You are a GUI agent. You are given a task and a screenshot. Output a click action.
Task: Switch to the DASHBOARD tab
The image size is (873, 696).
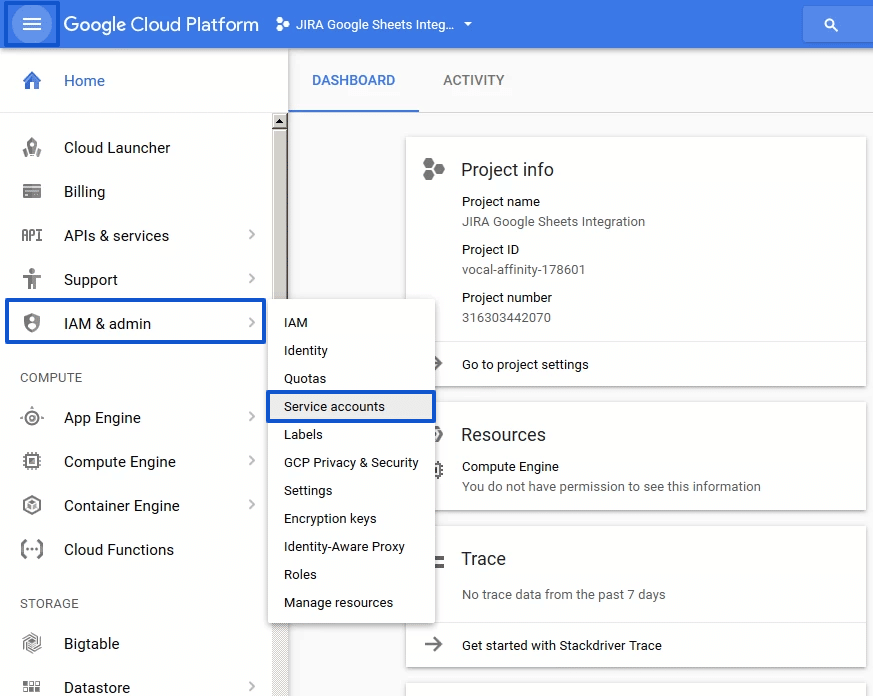(x=354, y=80)
